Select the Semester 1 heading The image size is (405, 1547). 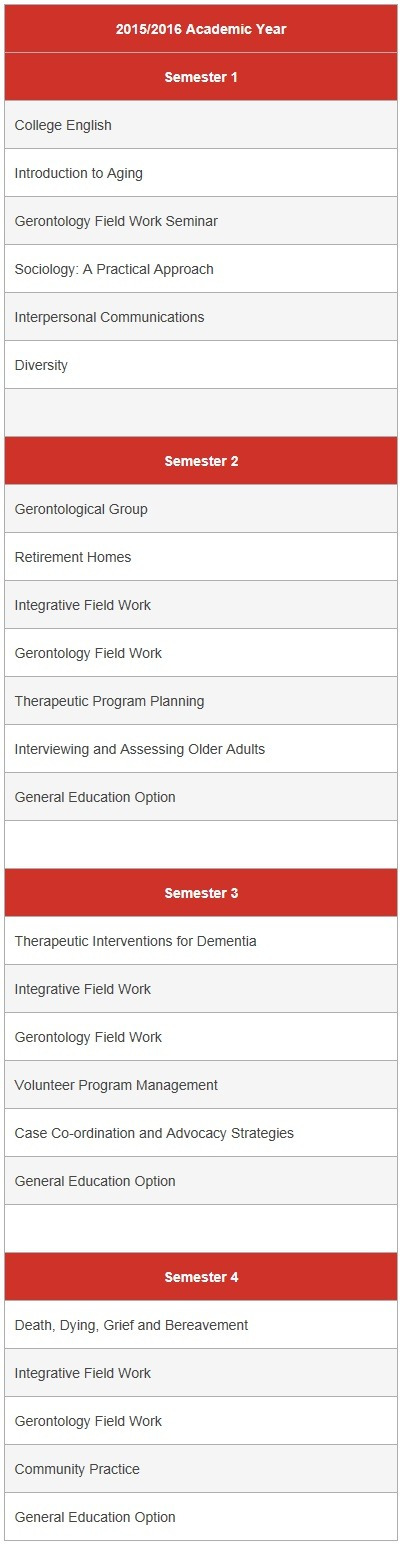point(201,77)
